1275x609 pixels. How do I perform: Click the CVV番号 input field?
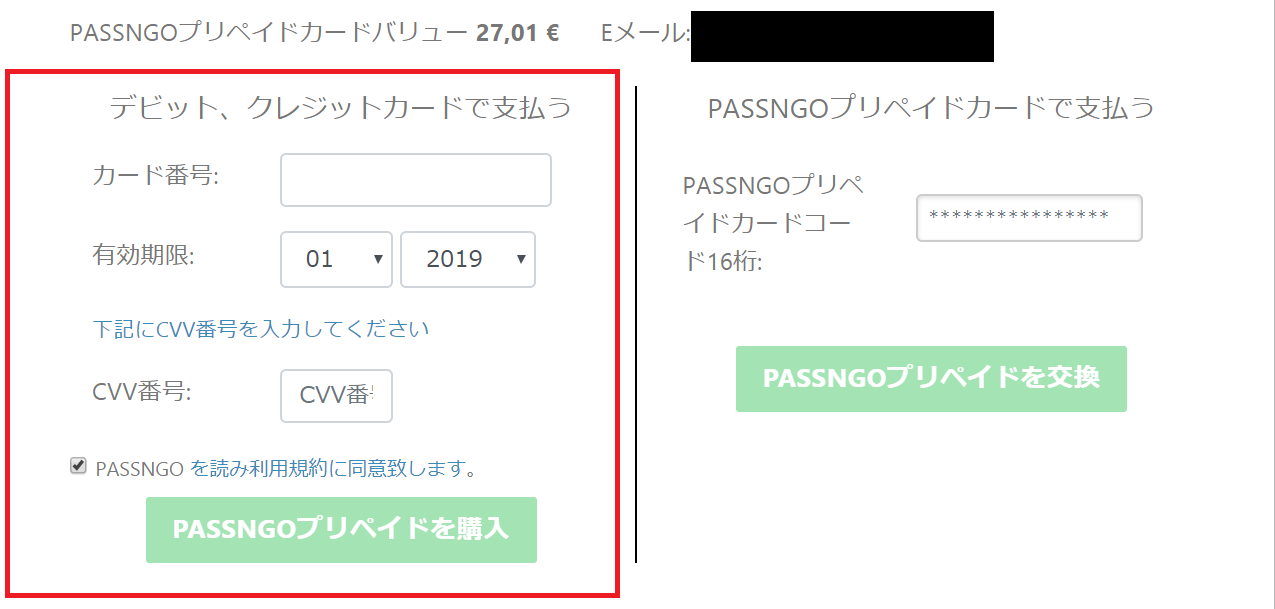tap(336, 396)
